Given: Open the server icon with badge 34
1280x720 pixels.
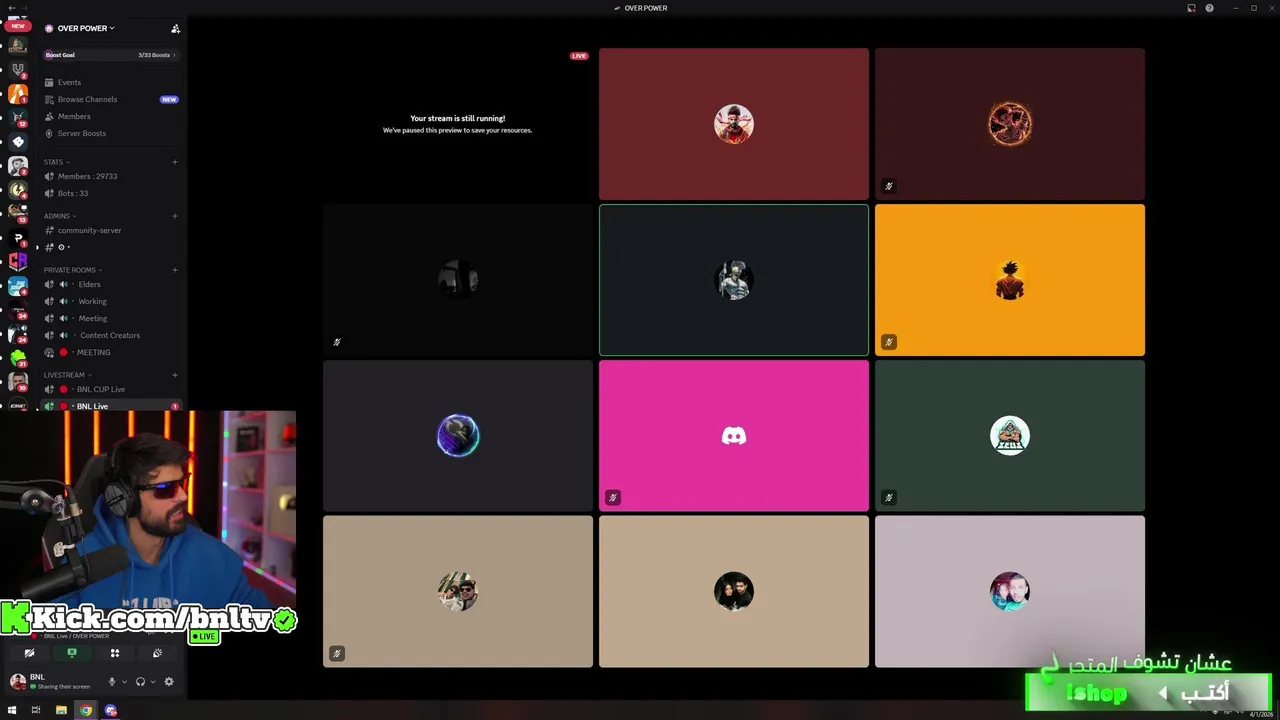Looking at the screenshot, I should [x=18, y=310].
